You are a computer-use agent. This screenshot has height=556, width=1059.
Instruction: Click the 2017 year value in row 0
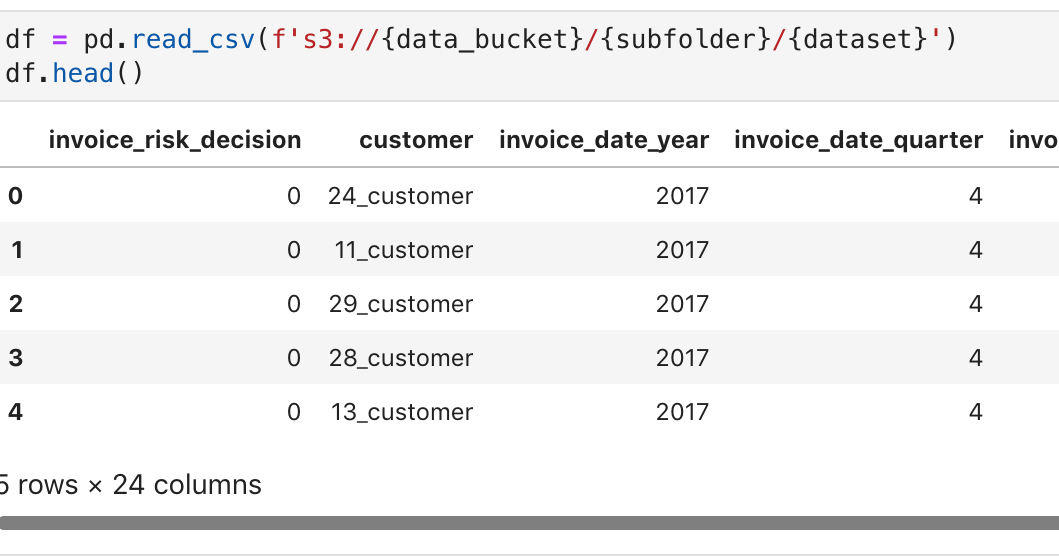point(682,196)
